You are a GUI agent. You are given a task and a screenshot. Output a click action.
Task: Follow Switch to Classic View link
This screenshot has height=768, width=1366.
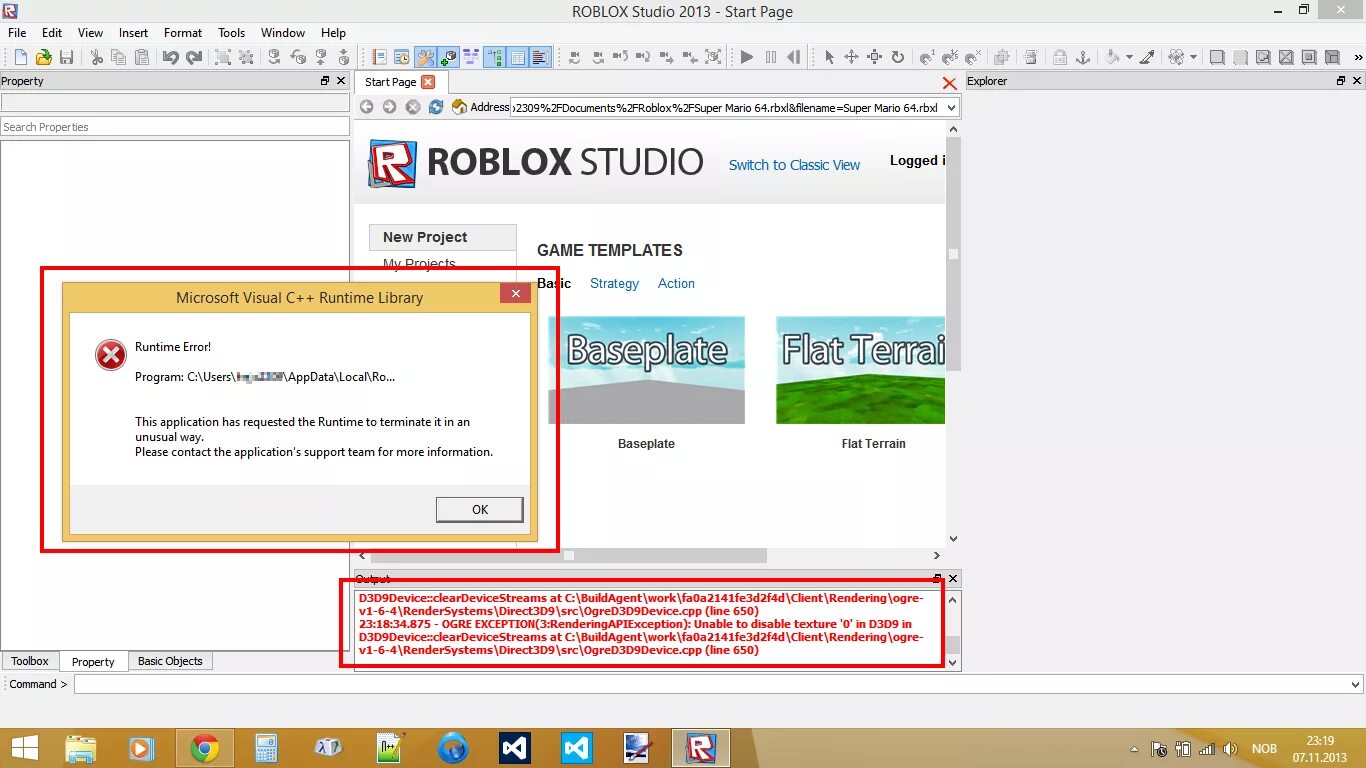[x=794, y=165]
